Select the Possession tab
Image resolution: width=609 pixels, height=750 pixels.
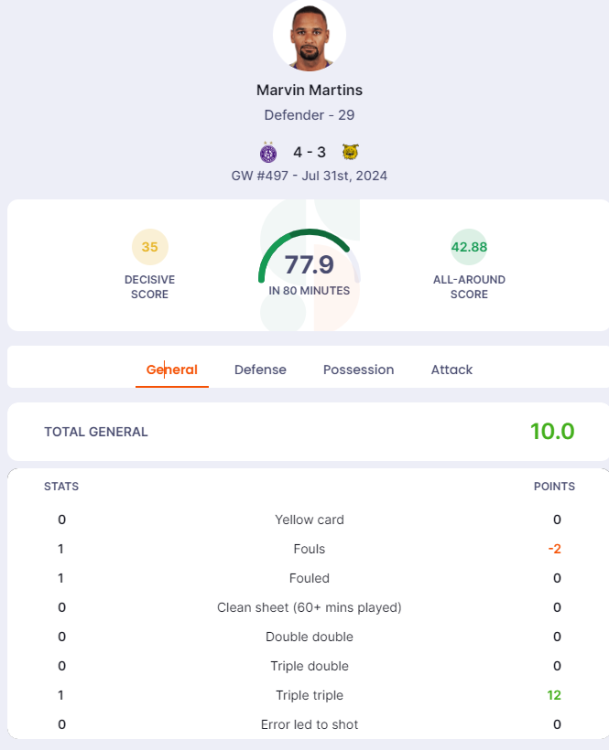(x=358, y=370)
